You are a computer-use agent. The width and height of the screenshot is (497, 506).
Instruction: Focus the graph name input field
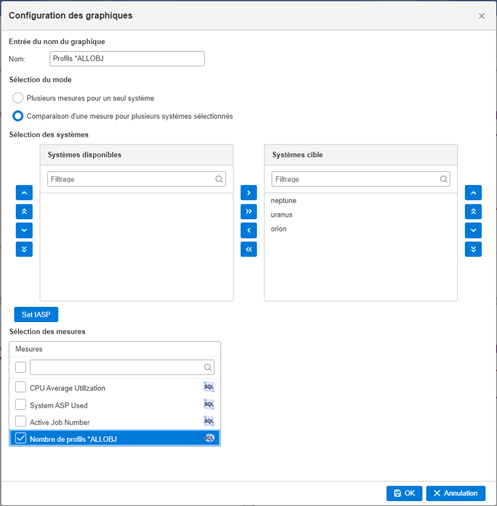coord(127,59)
